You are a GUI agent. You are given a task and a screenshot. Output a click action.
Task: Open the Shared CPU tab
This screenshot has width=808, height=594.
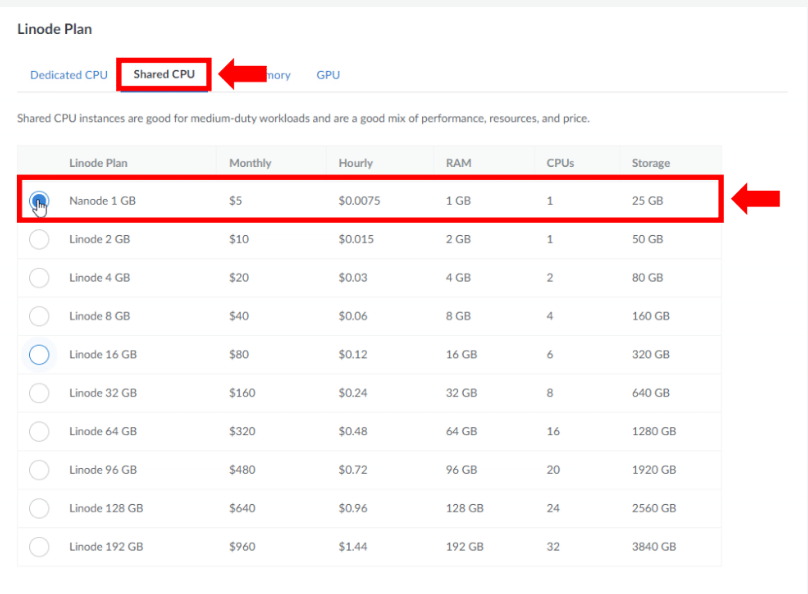click(x=164, y=74)
